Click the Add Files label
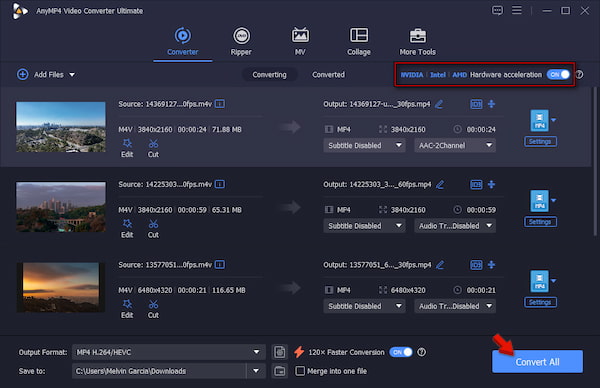This screenshot has width=600, height=388. coord(49,75)
